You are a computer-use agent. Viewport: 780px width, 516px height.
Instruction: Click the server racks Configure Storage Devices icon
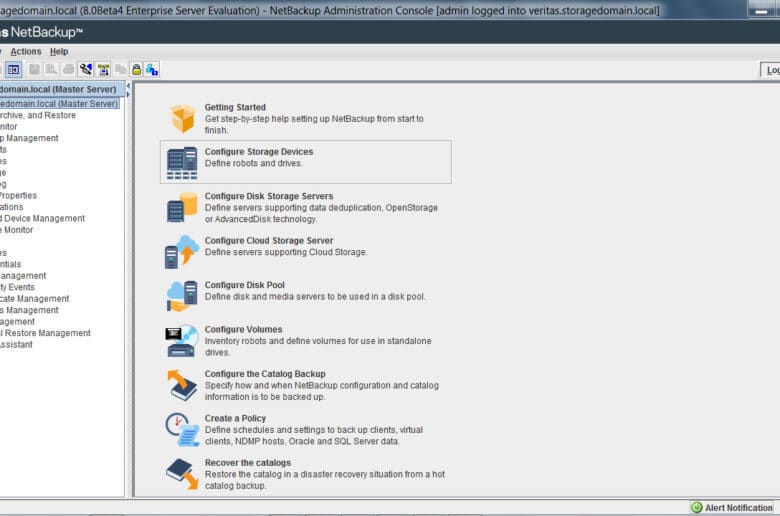[x=182, y=163]
